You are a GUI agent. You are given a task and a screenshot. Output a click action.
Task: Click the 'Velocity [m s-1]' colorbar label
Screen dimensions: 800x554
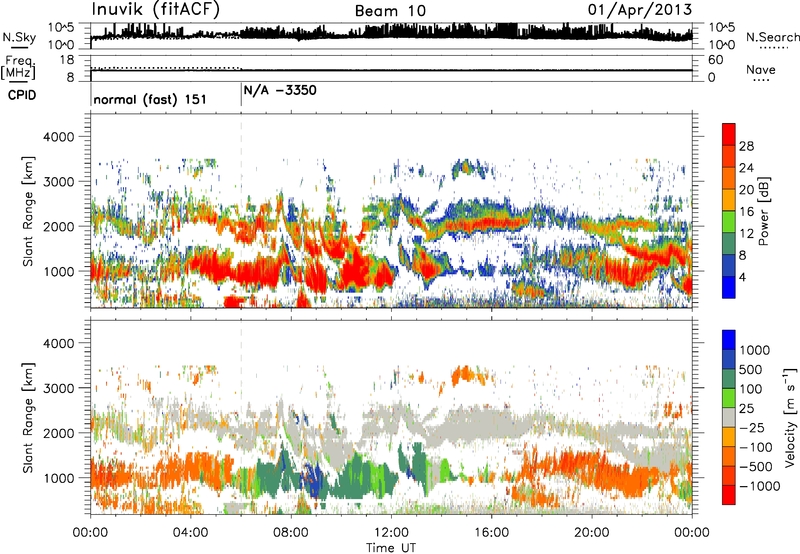[x=790, y=417]
